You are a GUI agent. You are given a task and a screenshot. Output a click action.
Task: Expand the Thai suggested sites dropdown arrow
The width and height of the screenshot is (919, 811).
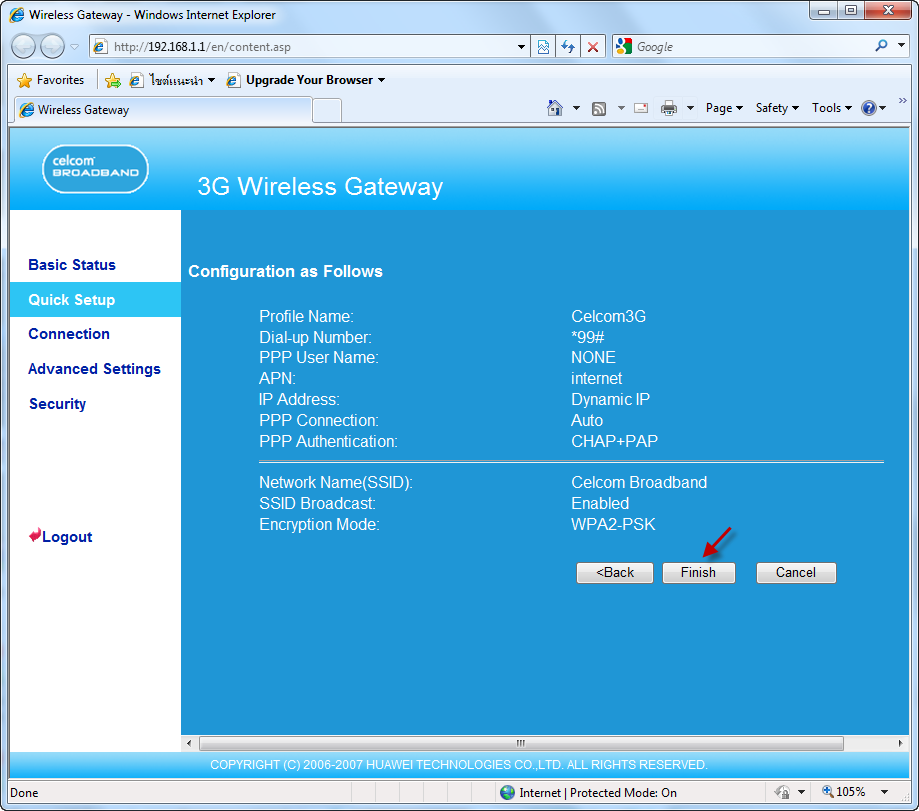click(212, 80)
